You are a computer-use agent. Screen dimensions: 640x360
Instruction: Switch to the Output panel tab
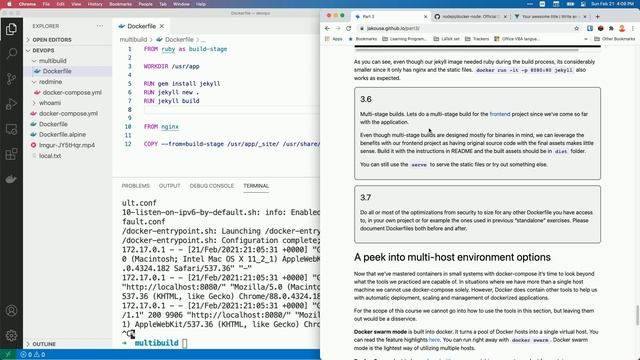(x=169, y=186)
